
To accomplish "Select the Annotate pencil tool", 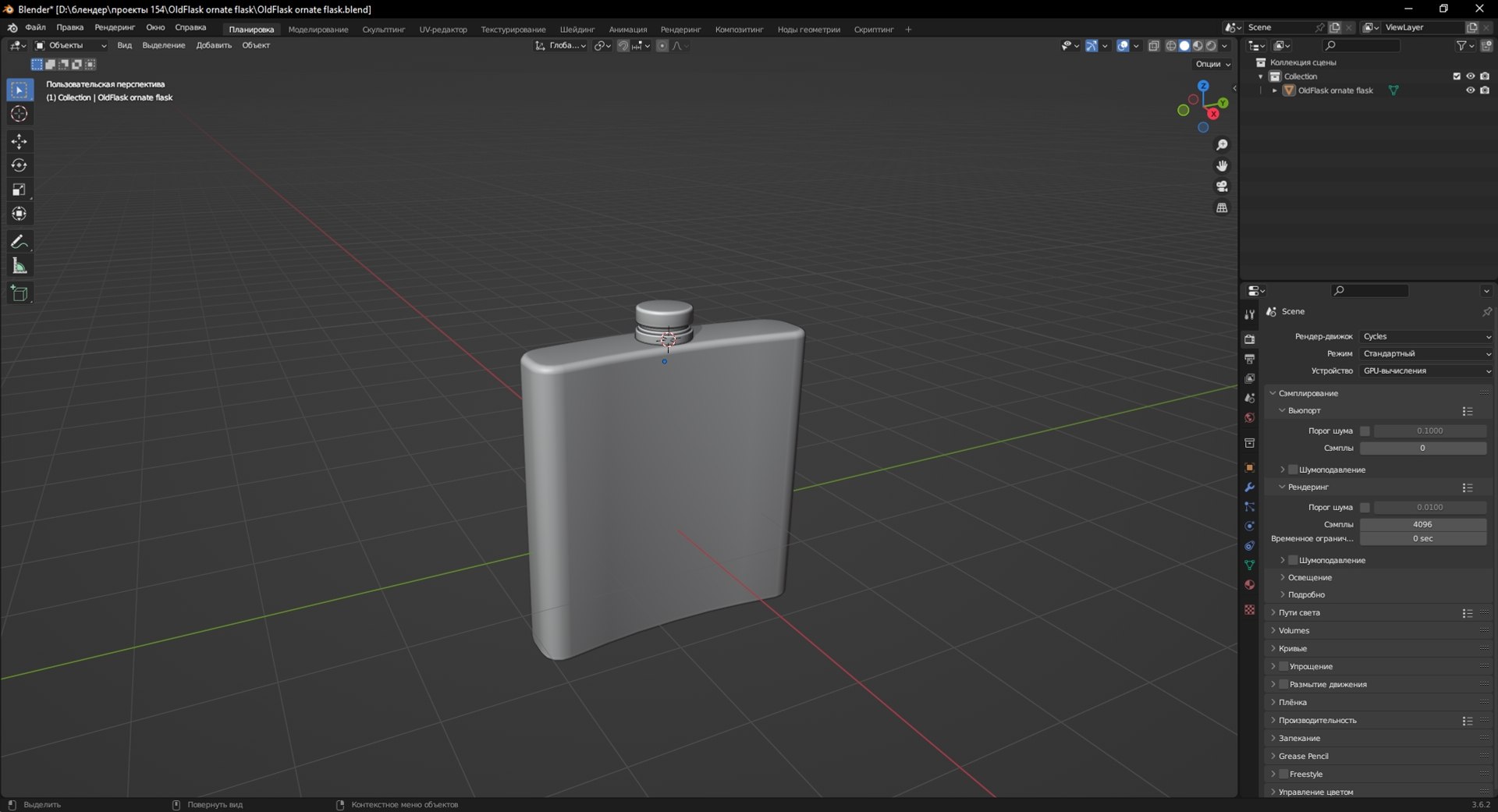I will pyautogui.click(x=20, y=242).
